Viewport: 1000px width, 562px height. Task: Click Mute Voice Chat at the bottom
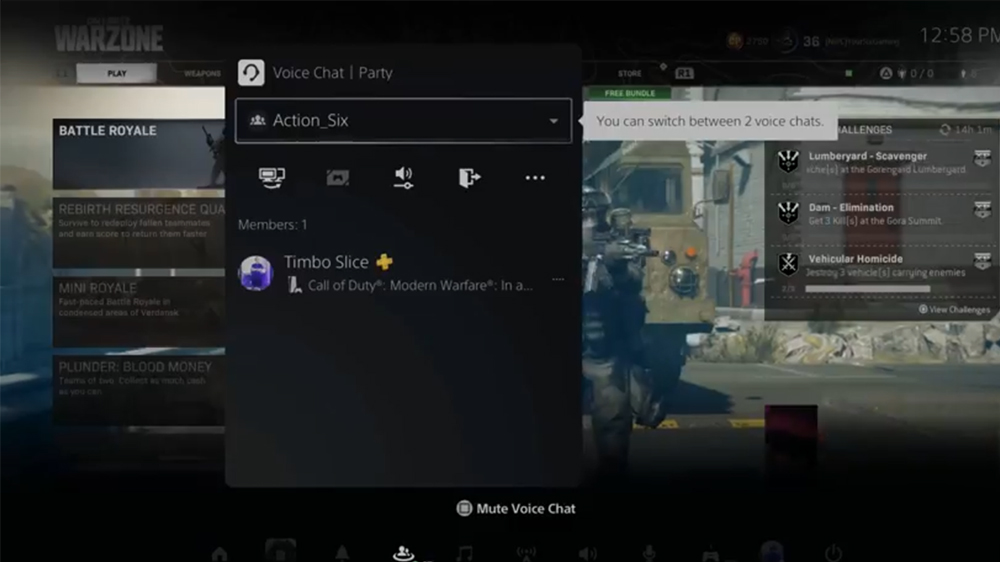click(x=516, y=508)
